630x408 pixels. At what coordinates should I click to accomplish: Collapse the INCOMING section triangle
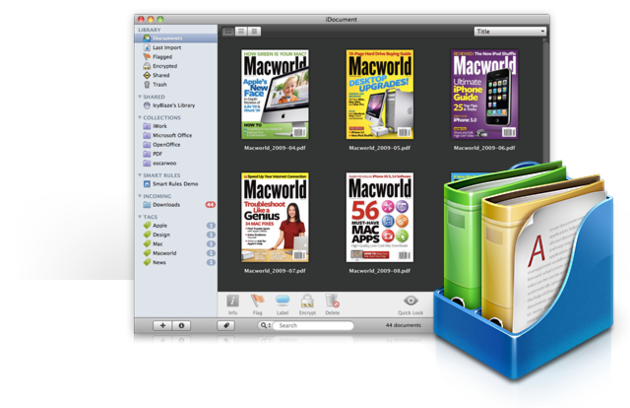(140, 196)
